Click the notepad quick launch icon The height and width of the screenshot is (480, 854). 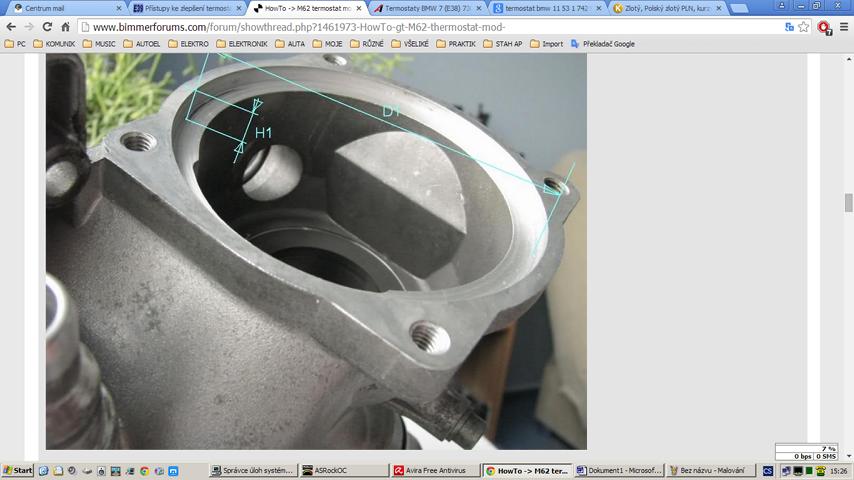pyautogui.click(x=58, y=471)
